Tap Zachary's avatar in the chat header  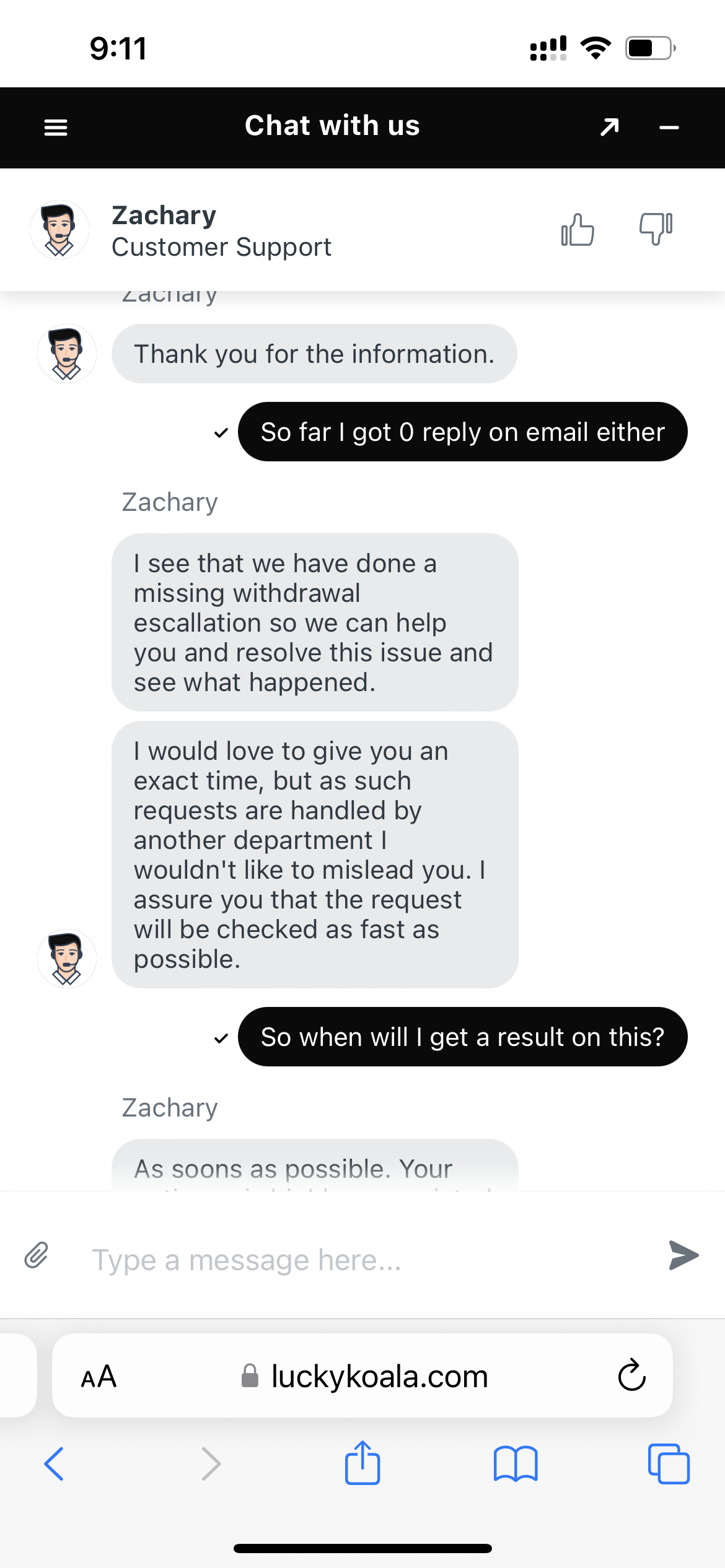click(x=59, y=230)
